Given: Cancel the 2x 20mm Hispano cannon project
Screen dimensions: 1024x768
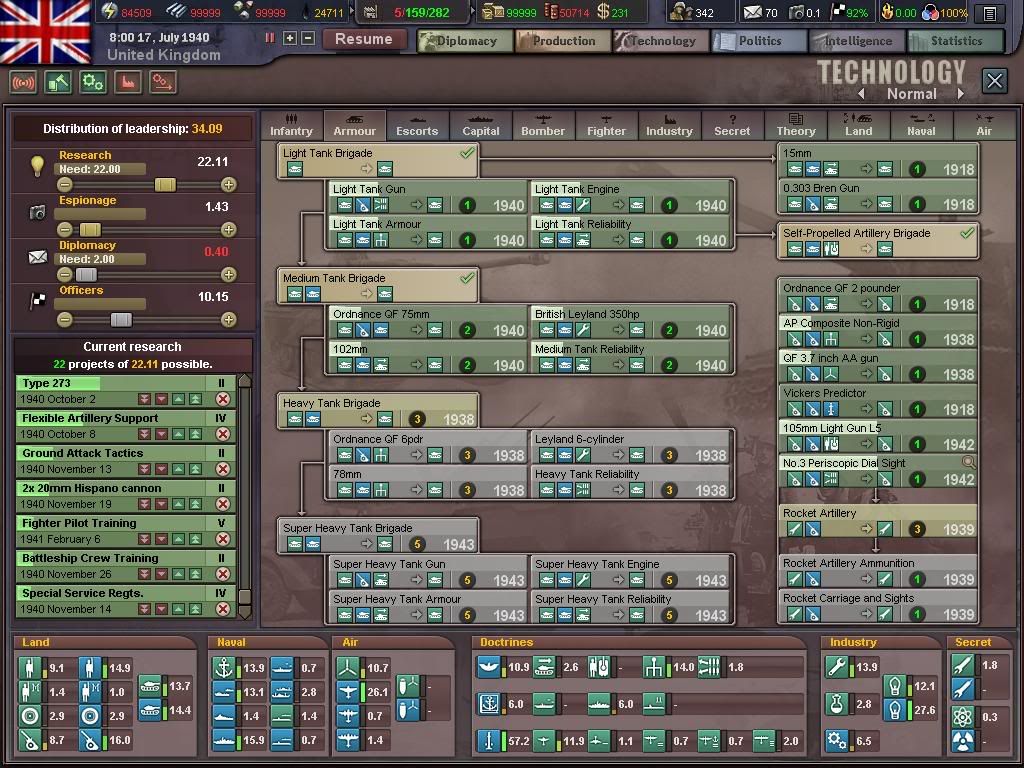Looking at the screenshot, I should pos(223,504).
